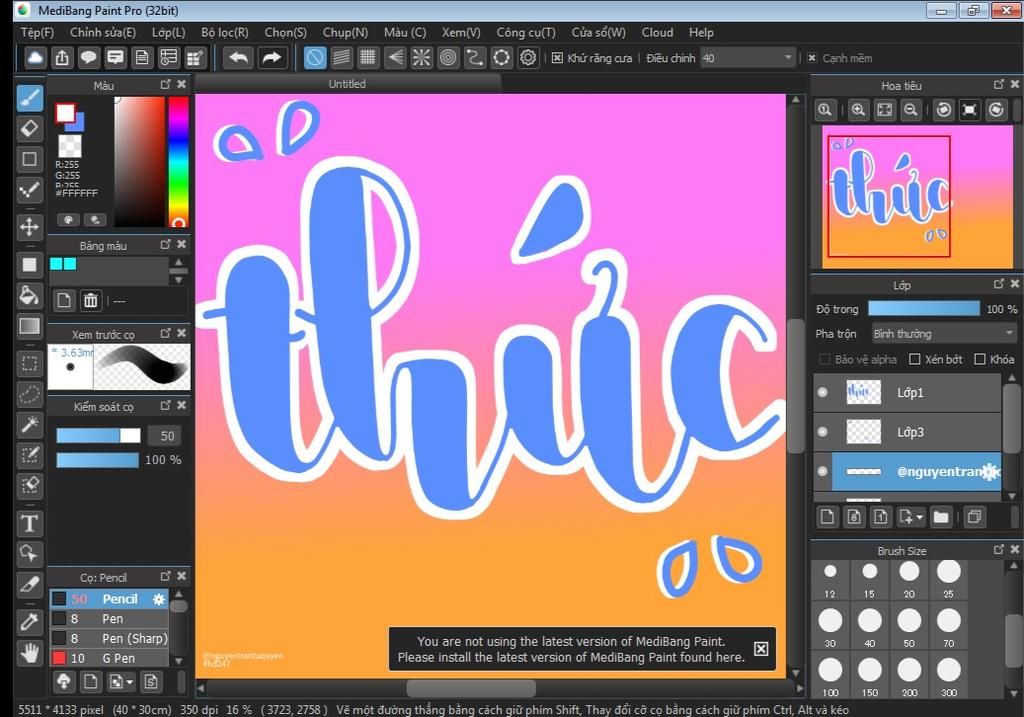
Task: Select the Gradient tool
Action: 29,326
